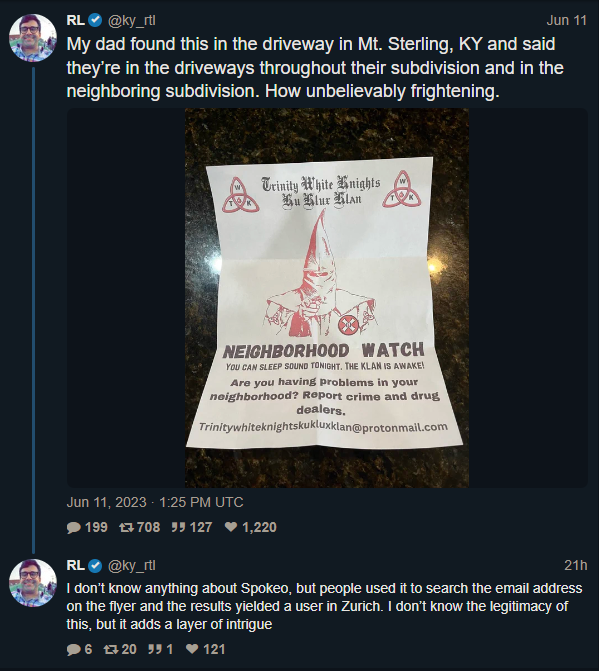The image size is (599, 671).
Task: Click the verified badge on second tweet
Action: pyautogui.click(x=95, y=565)
